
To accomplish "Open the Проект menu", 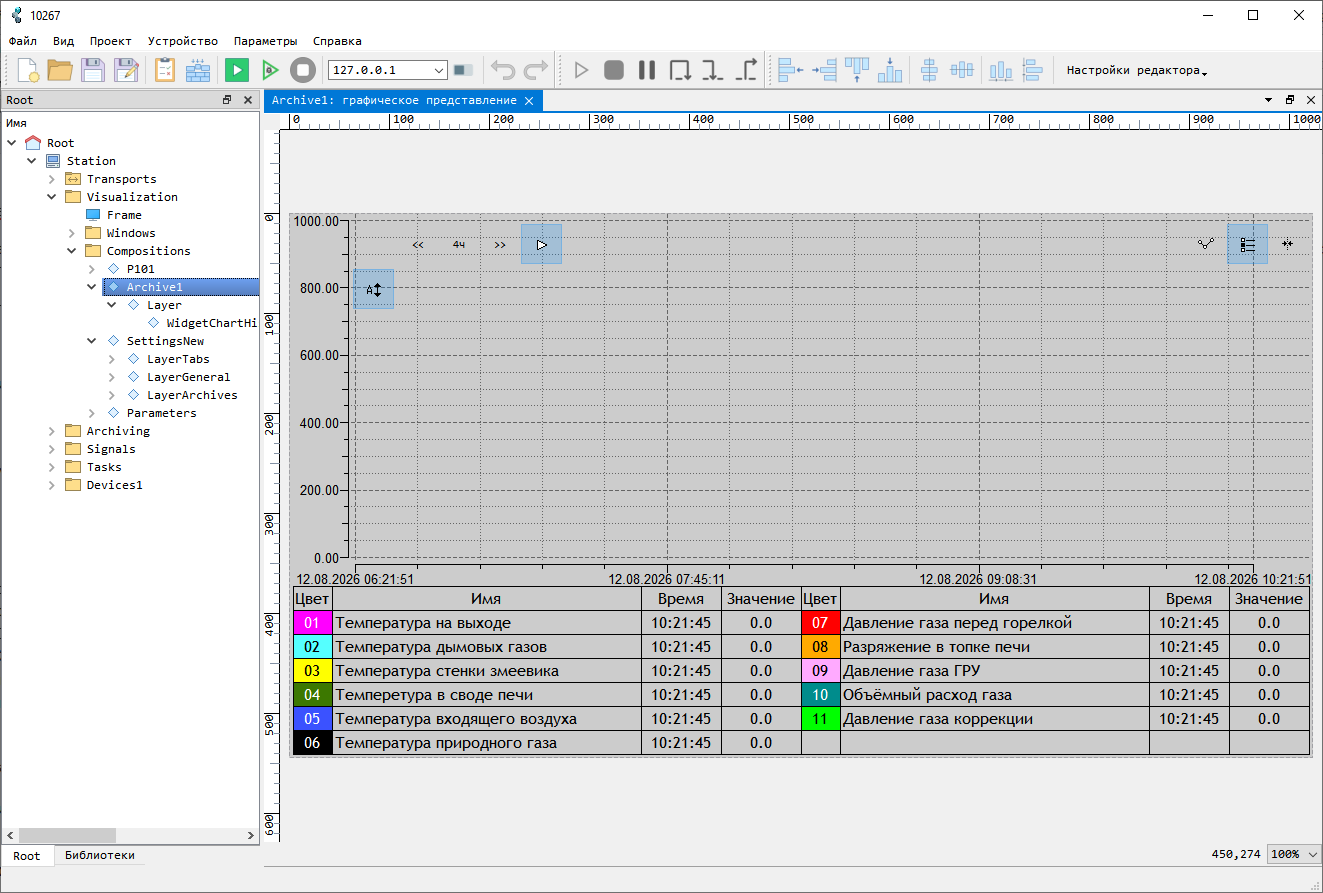I will (110, 41).
